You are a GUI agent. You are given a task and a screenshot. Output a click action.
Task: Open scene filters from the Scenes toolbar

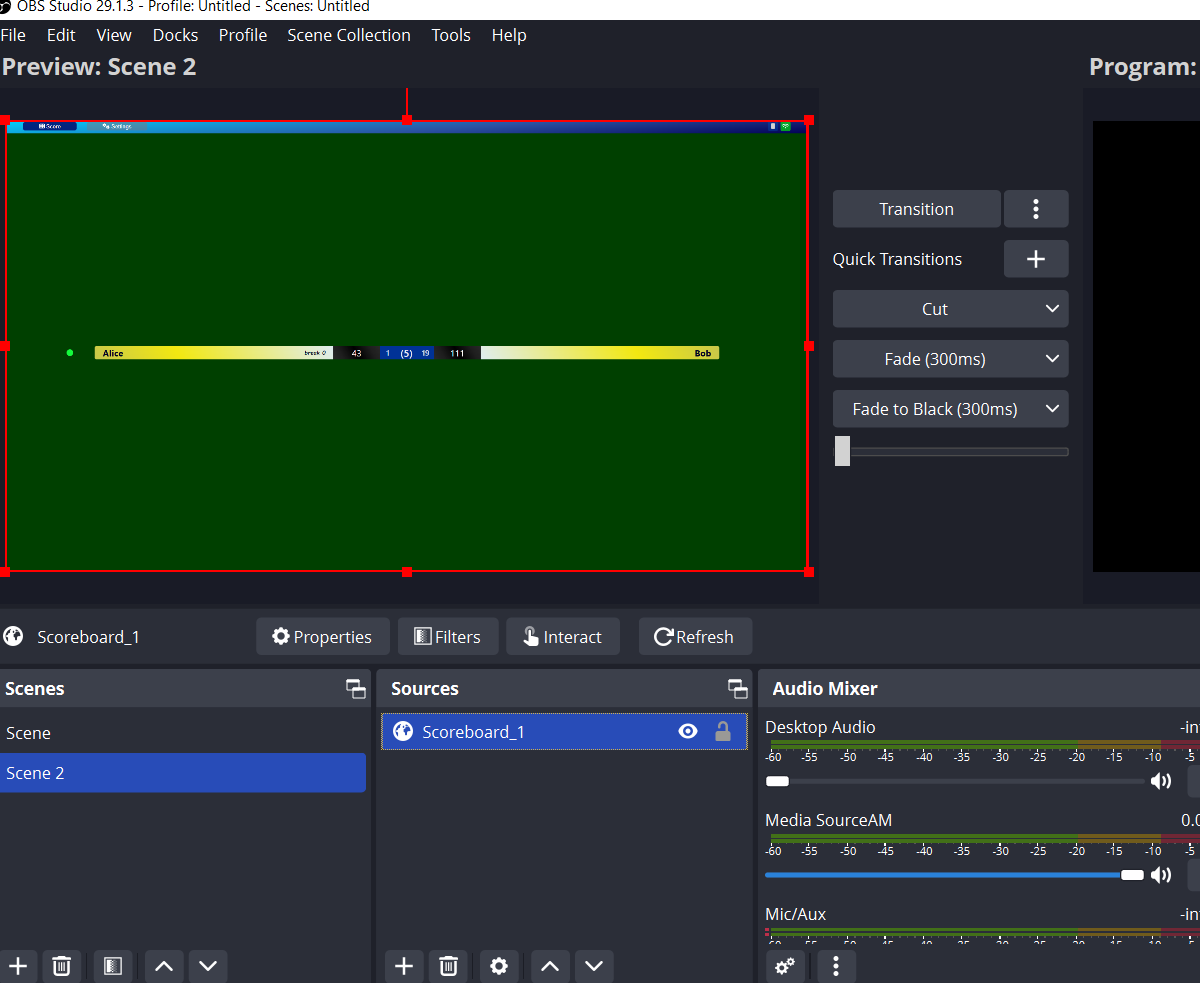pyautogui.click(x=113, y=966)
